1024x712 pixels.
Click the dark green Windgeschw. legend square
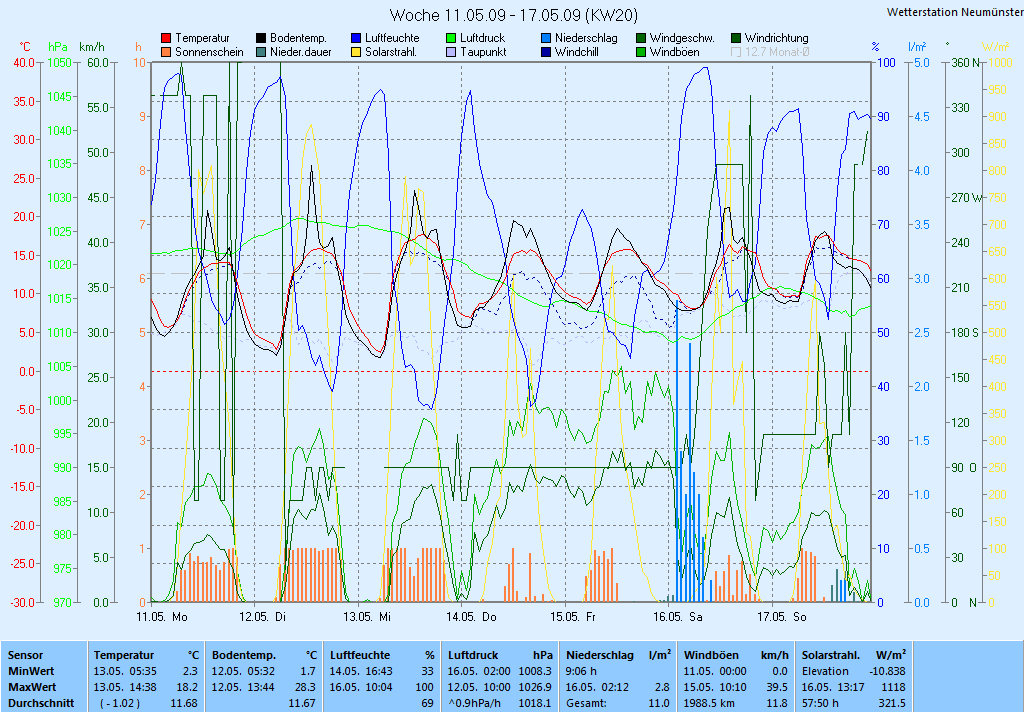point(641,38)
